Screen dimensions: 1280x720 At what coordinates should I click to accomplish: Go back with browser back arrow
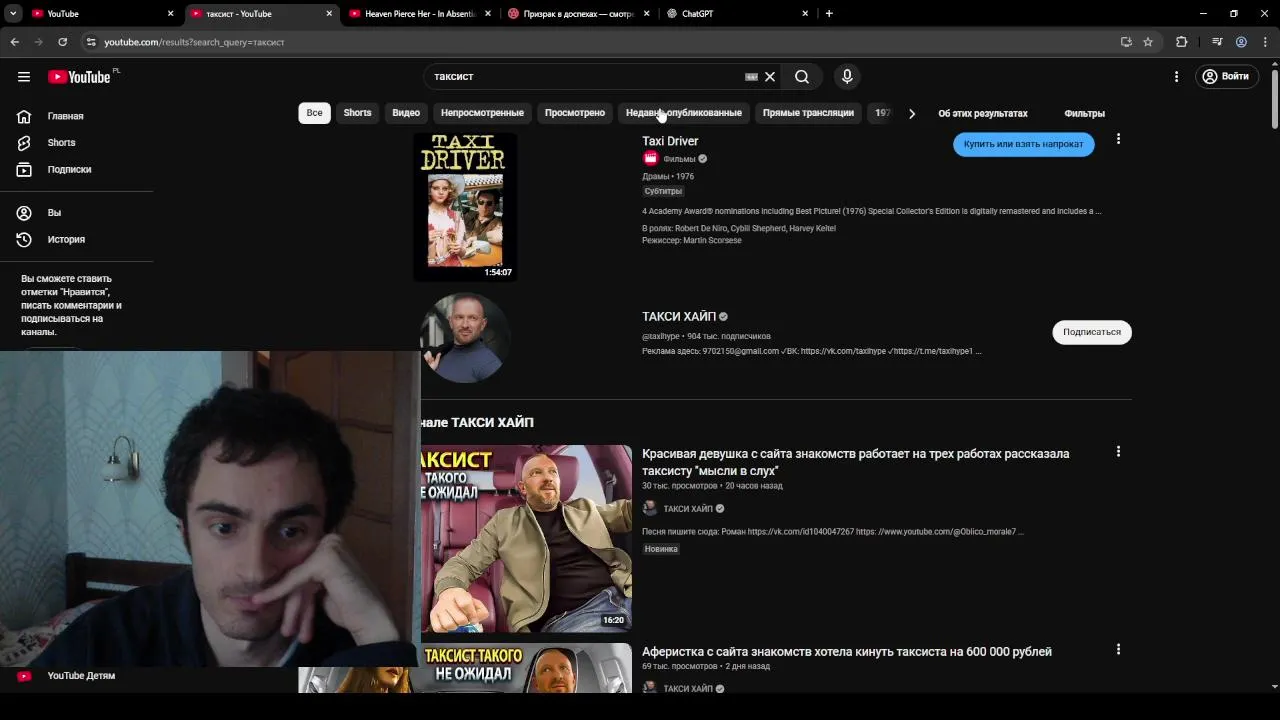[14, 42]
